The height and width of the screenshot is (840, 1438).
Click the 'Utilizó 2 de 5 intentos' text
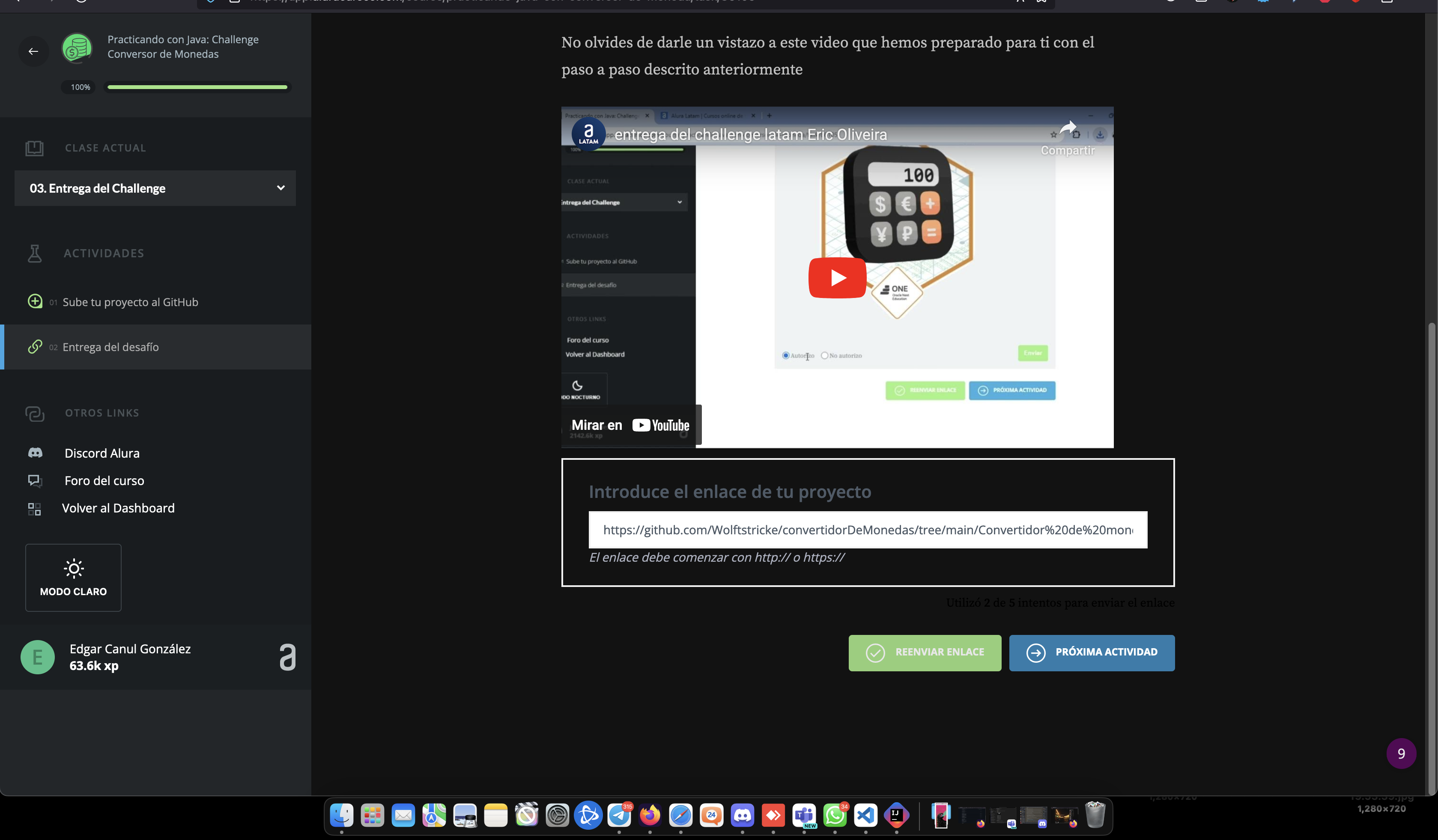pyautogui.click(x=1060, y=603)
